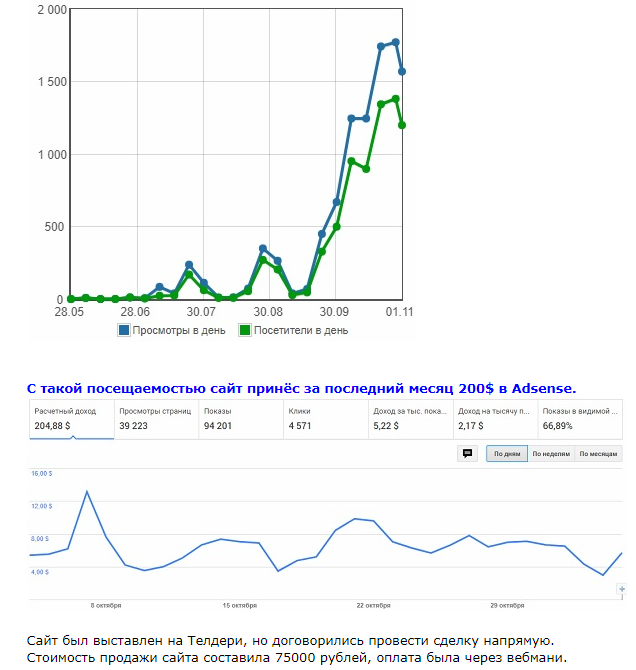Open the Расчетный доход metric tab
Screen dimensions: 636x670
click(69, 418)
